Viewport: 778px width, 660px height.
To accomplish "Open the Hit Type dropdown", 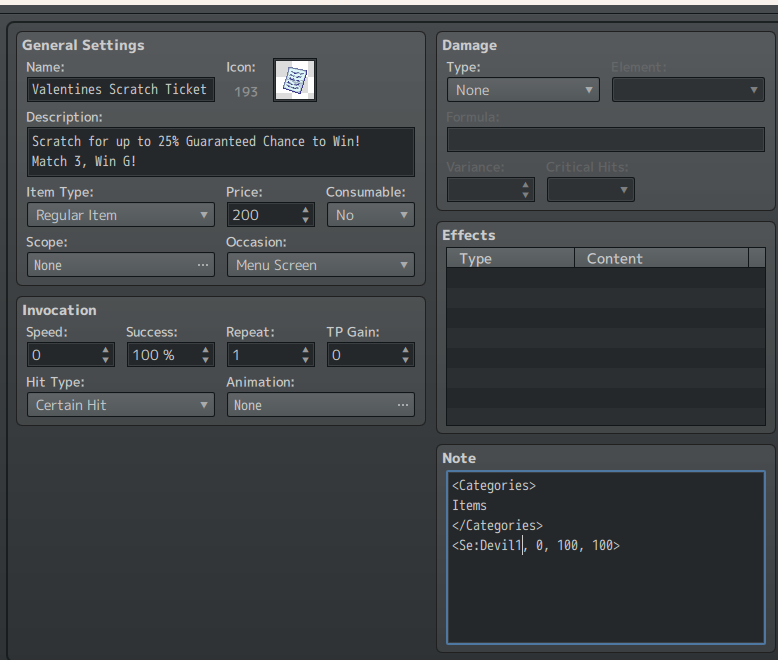I will pos(121,405).
